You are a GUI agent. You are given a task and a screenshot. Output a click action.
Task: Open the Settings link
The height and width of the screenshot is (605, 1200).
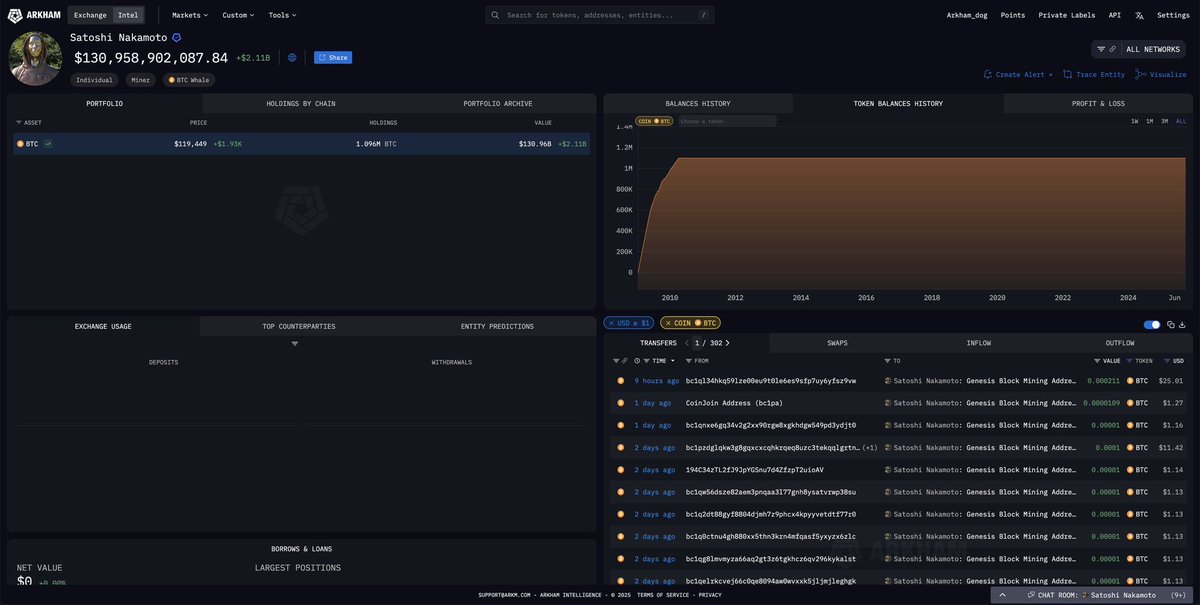[x=1173, y=15]
